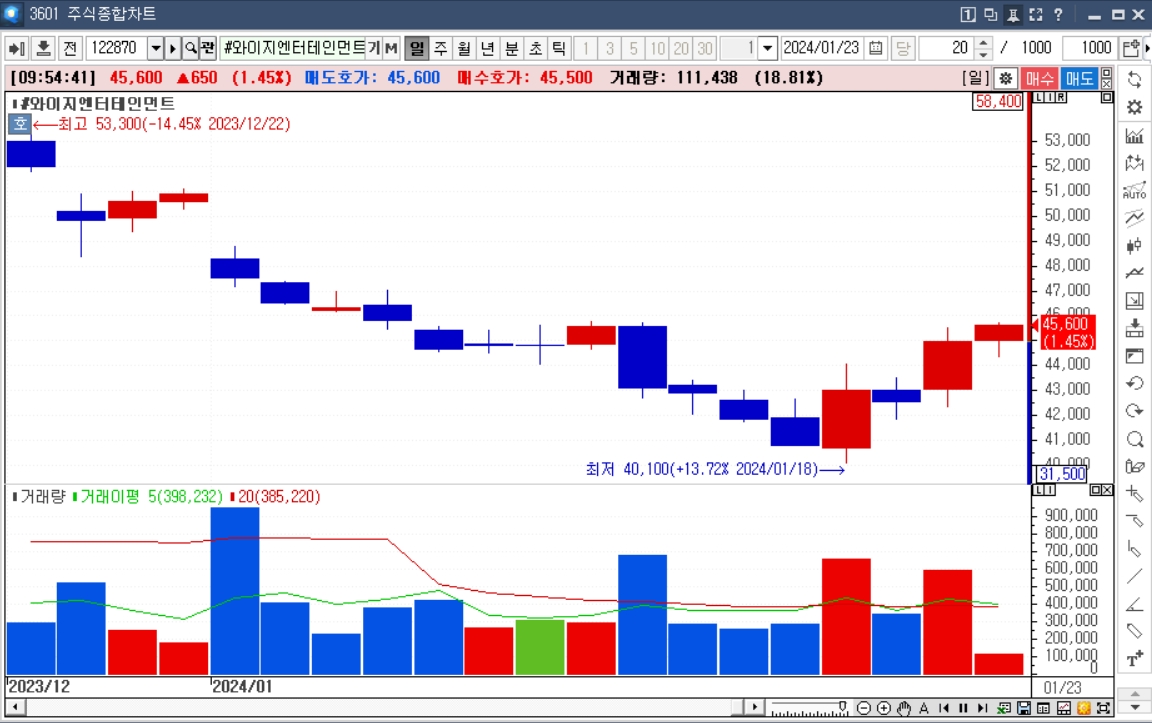The height and width of the screenshot is (723, 1152).
Task: Click the 초 (second) period button
Action: click(536, 48)
